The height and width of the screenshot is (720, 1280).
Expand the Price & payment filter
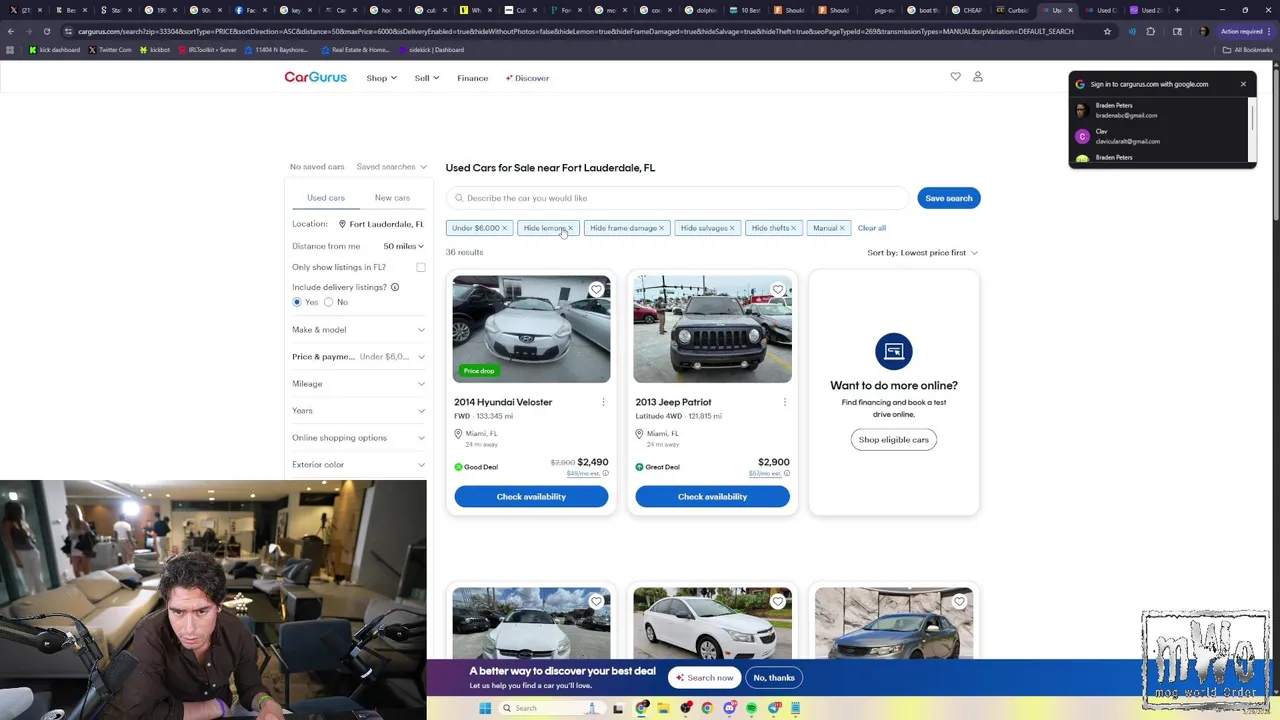(358, 357)
